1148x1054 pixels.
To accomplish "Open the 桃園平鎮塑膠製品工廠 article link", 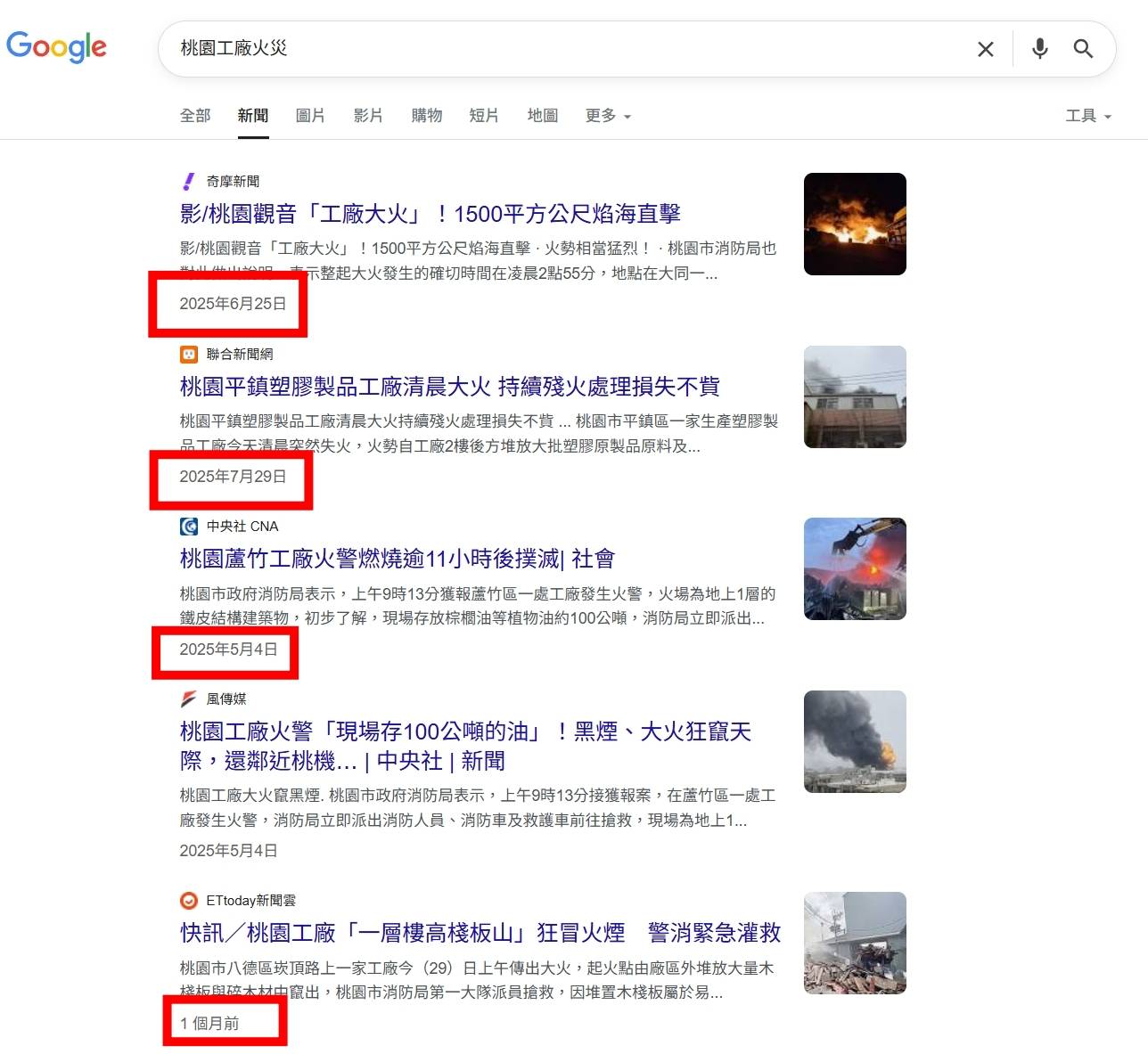I will pyautogui.click(x=450, y=387).
